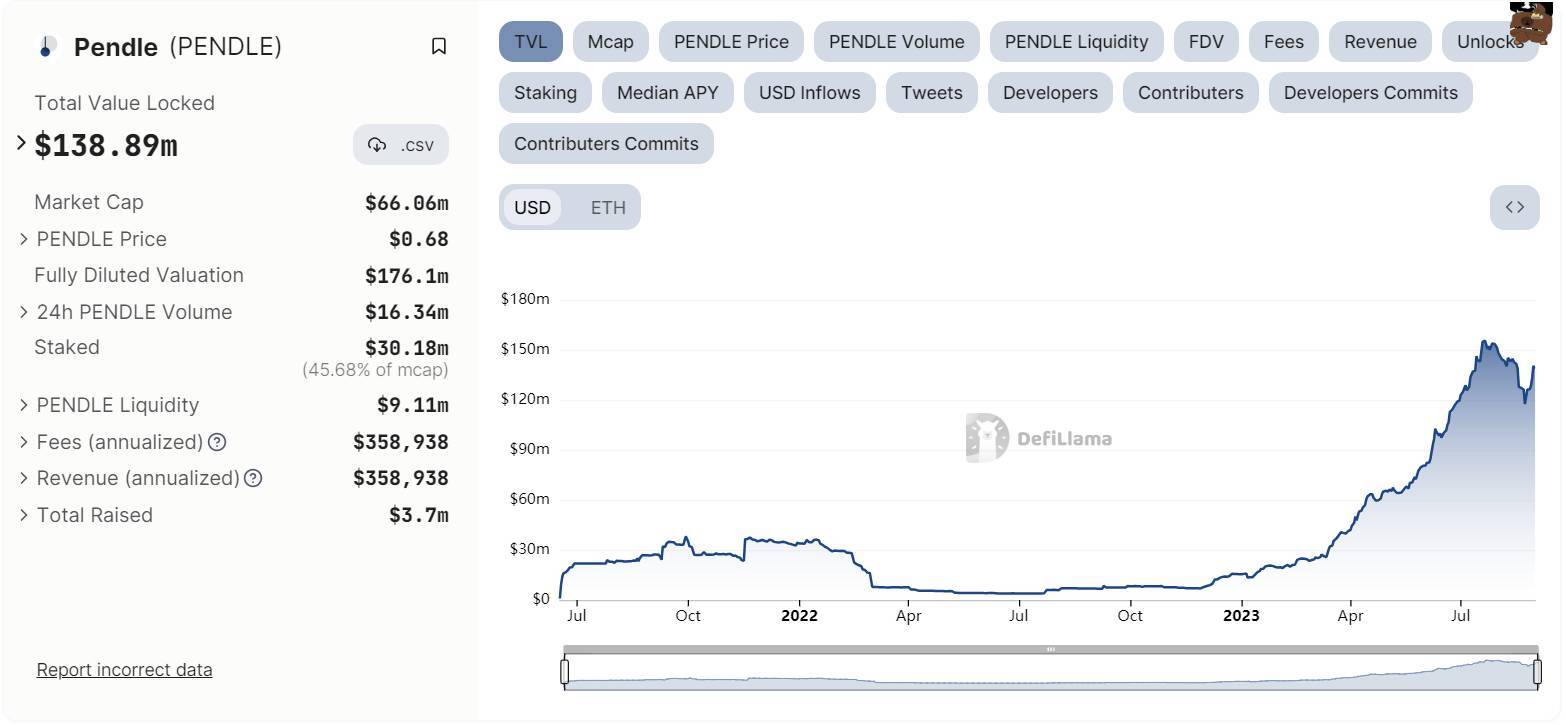Image resolution: width=1566 pixels, height=725 pixels.
Task: Bookmark the Pendle protocol
Action: coord(438,46)
